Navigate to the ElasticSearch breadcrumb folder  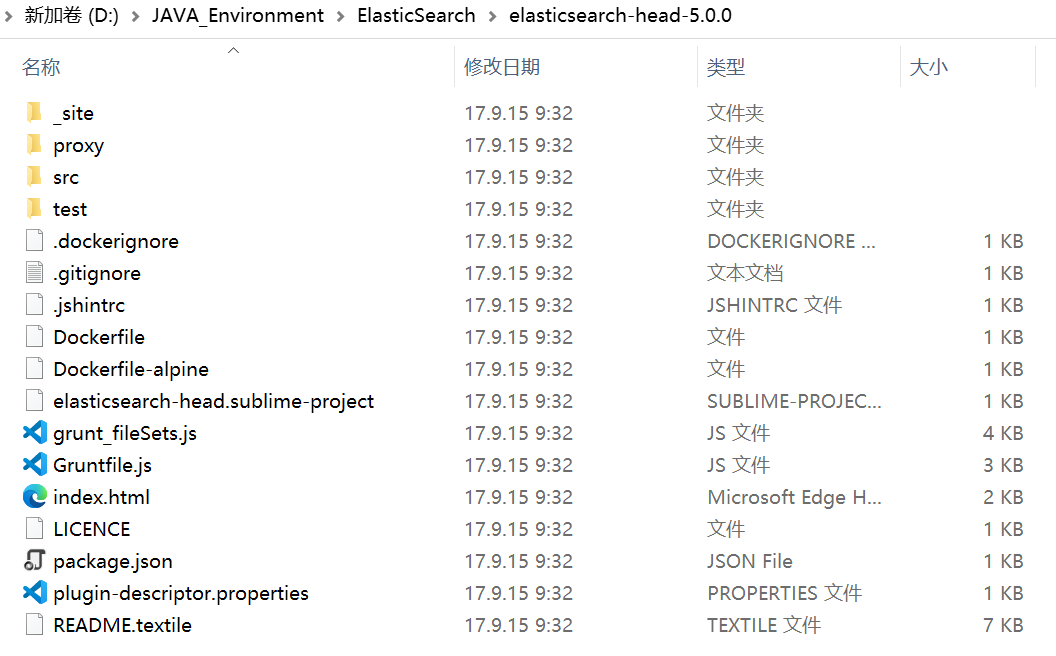pyautogui.click(x=416, y=16)
